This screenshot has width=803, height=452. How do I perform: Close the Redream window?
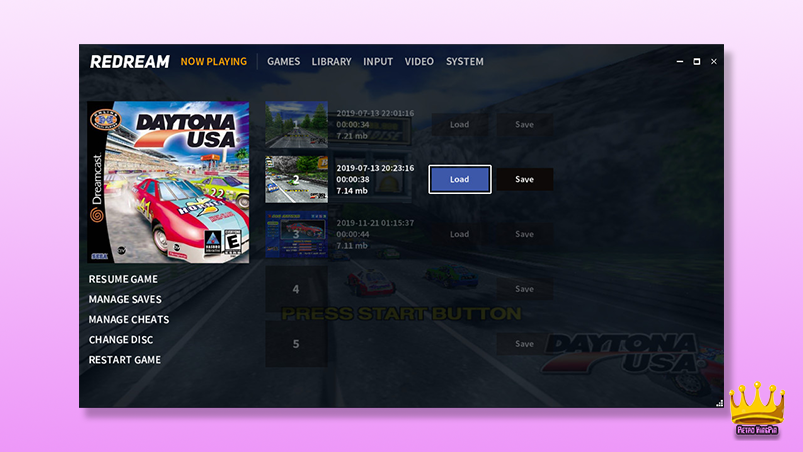tap(713, 61)
